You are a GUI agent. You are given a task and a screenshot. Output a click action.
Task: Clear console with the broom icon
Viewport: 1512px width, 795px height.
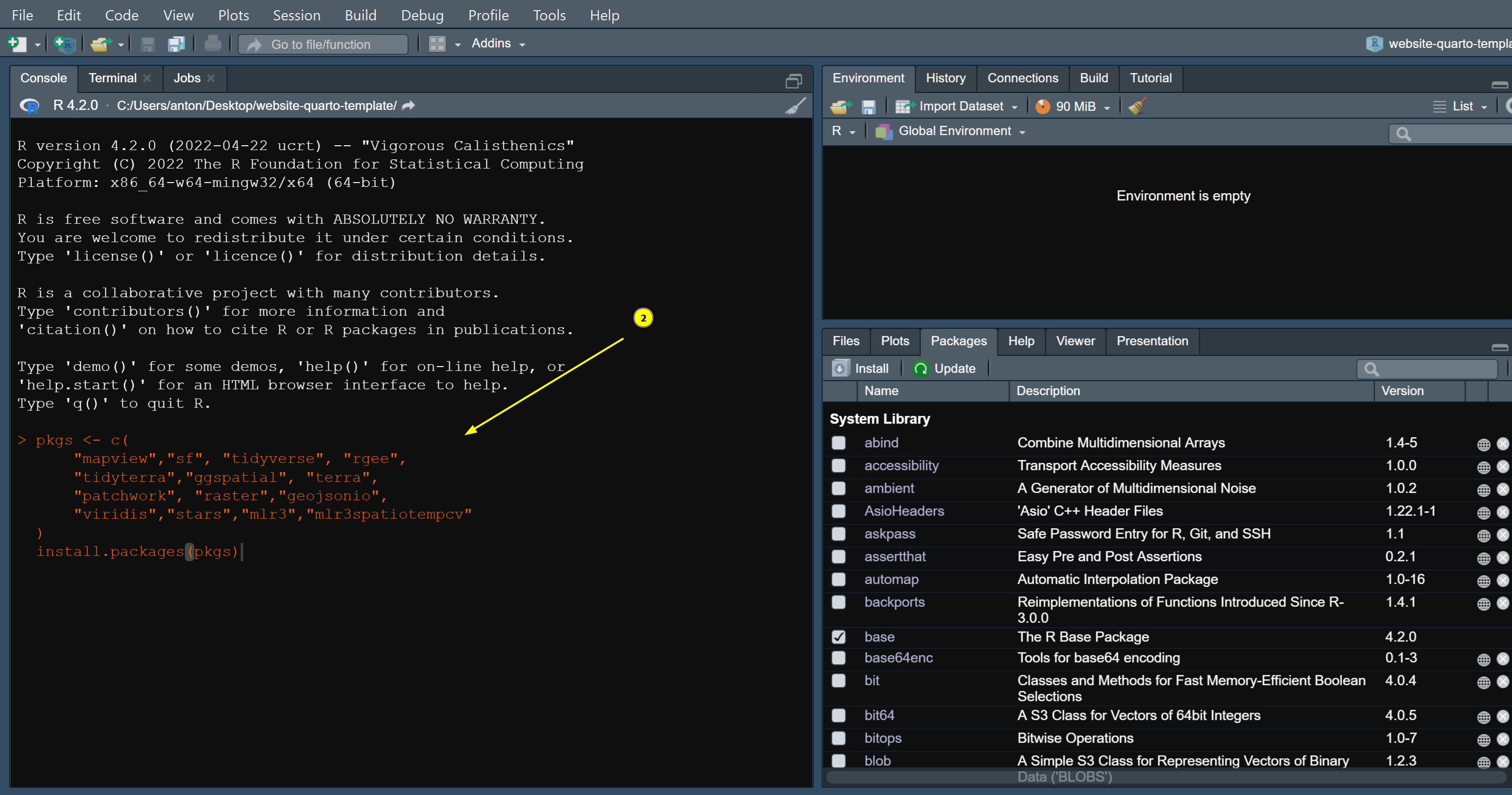[x=795, y=106]
